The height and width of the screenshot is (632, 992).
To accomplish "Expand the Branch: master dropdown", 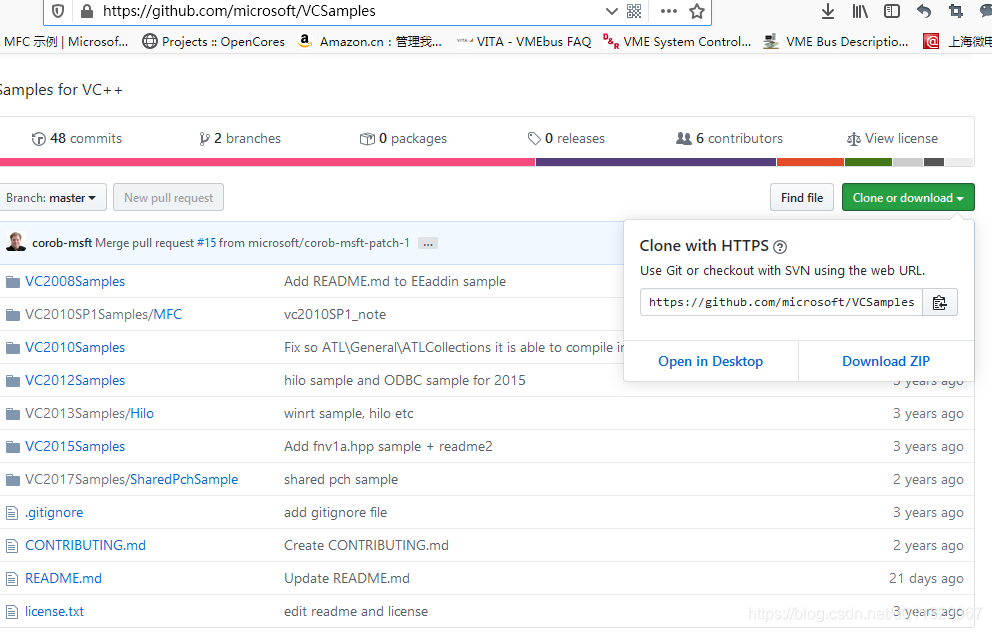I will (54, 197).
